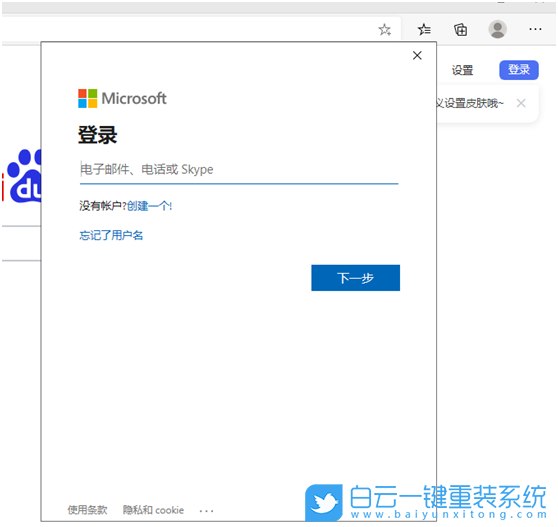Close the Microsoft sign-in dialog
The image size is (558, 527).
pos(417,56)
